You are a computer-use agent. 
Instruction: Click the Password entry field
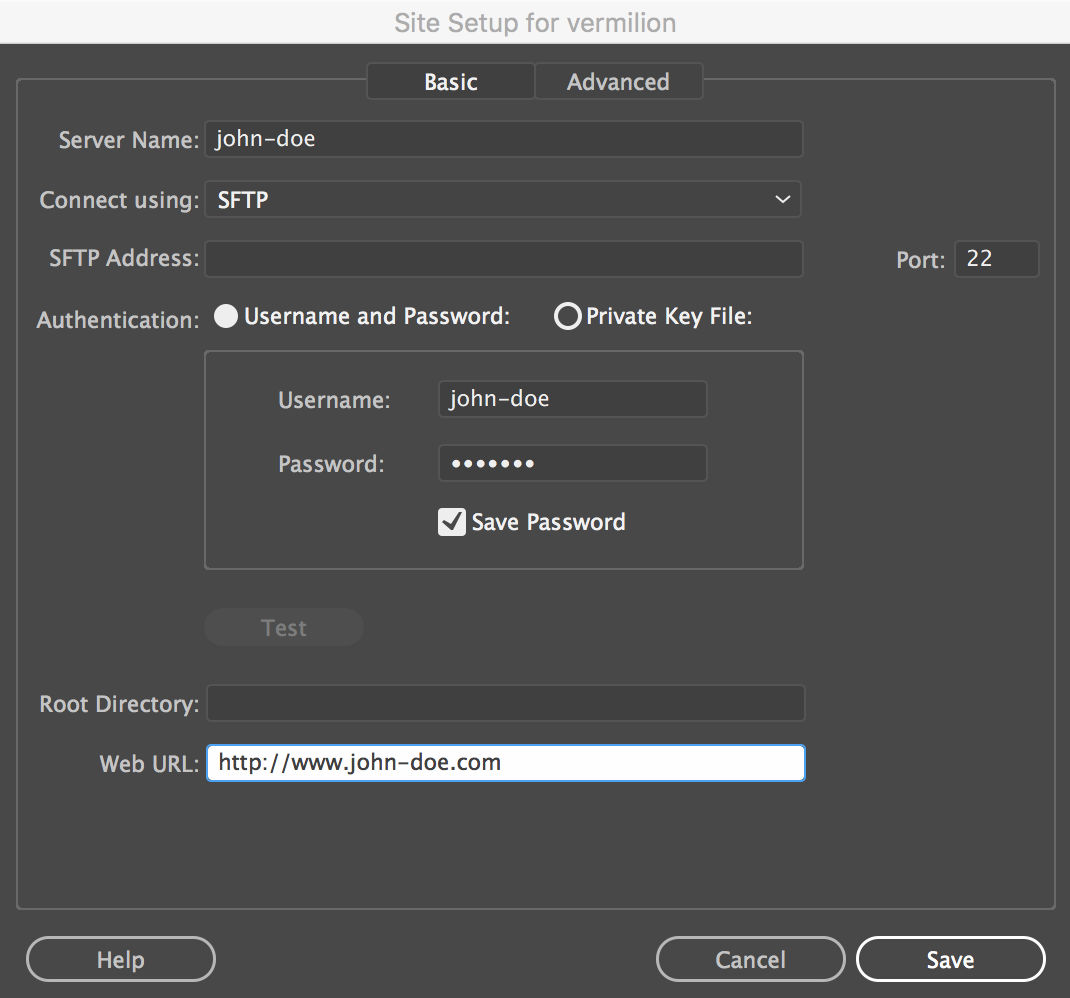[572, 462]
